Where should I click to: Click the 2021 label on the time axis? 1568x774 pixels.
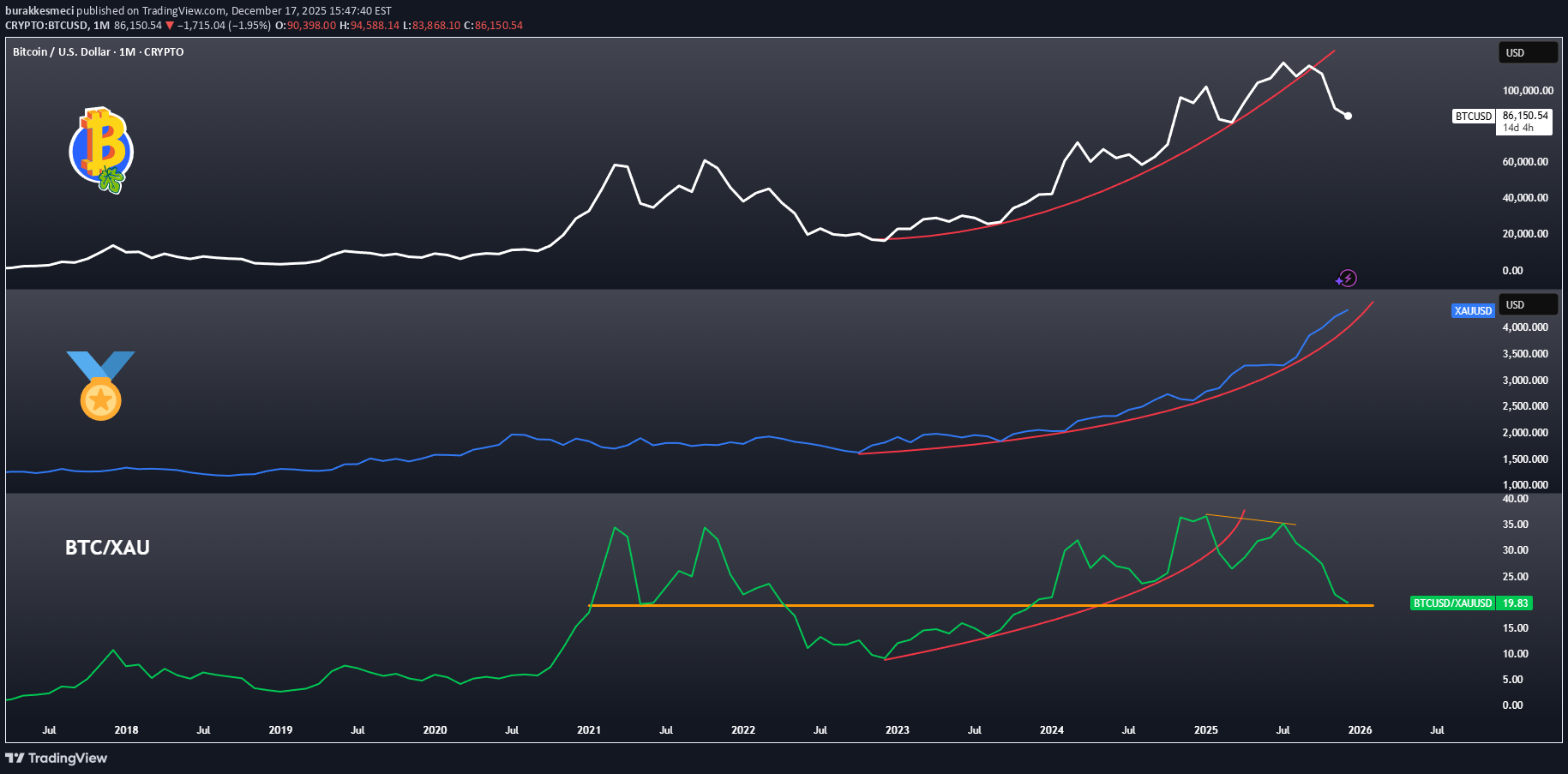589,730
